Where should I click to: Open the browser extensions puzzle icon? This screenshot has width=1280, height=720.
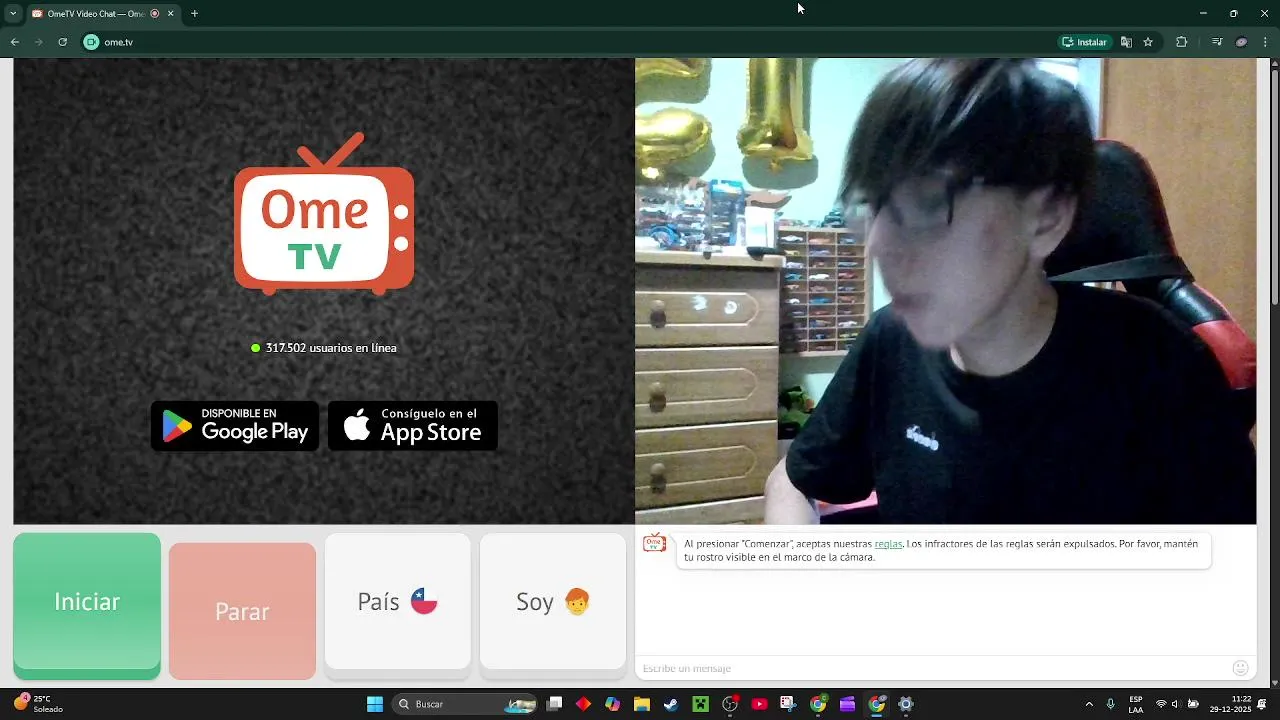(x=1182, y=42)
